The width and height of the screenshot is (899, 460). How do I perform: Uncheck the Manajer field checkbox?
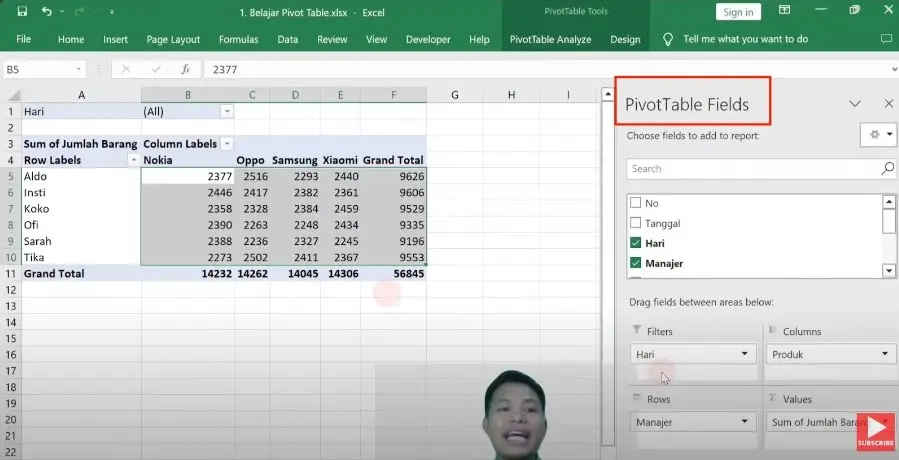pos(635,263)
